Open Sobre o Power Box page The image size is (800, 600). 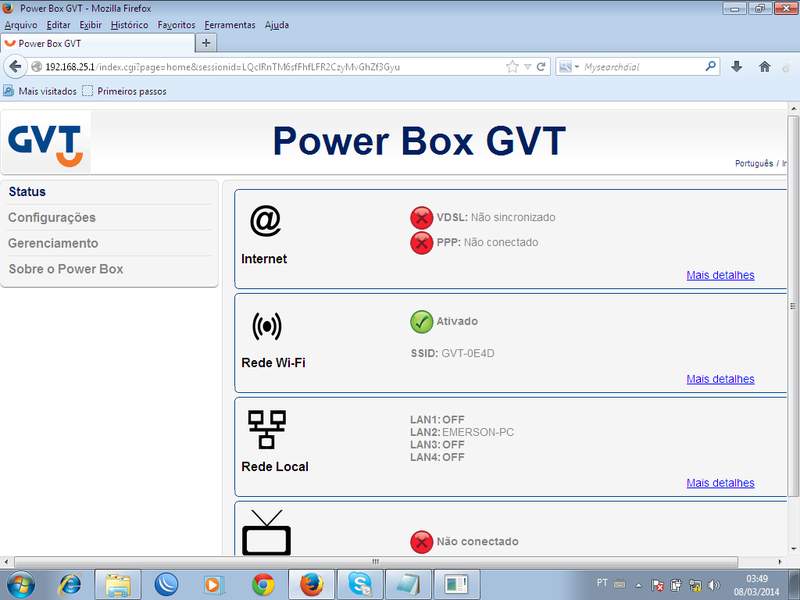[66, 269]
